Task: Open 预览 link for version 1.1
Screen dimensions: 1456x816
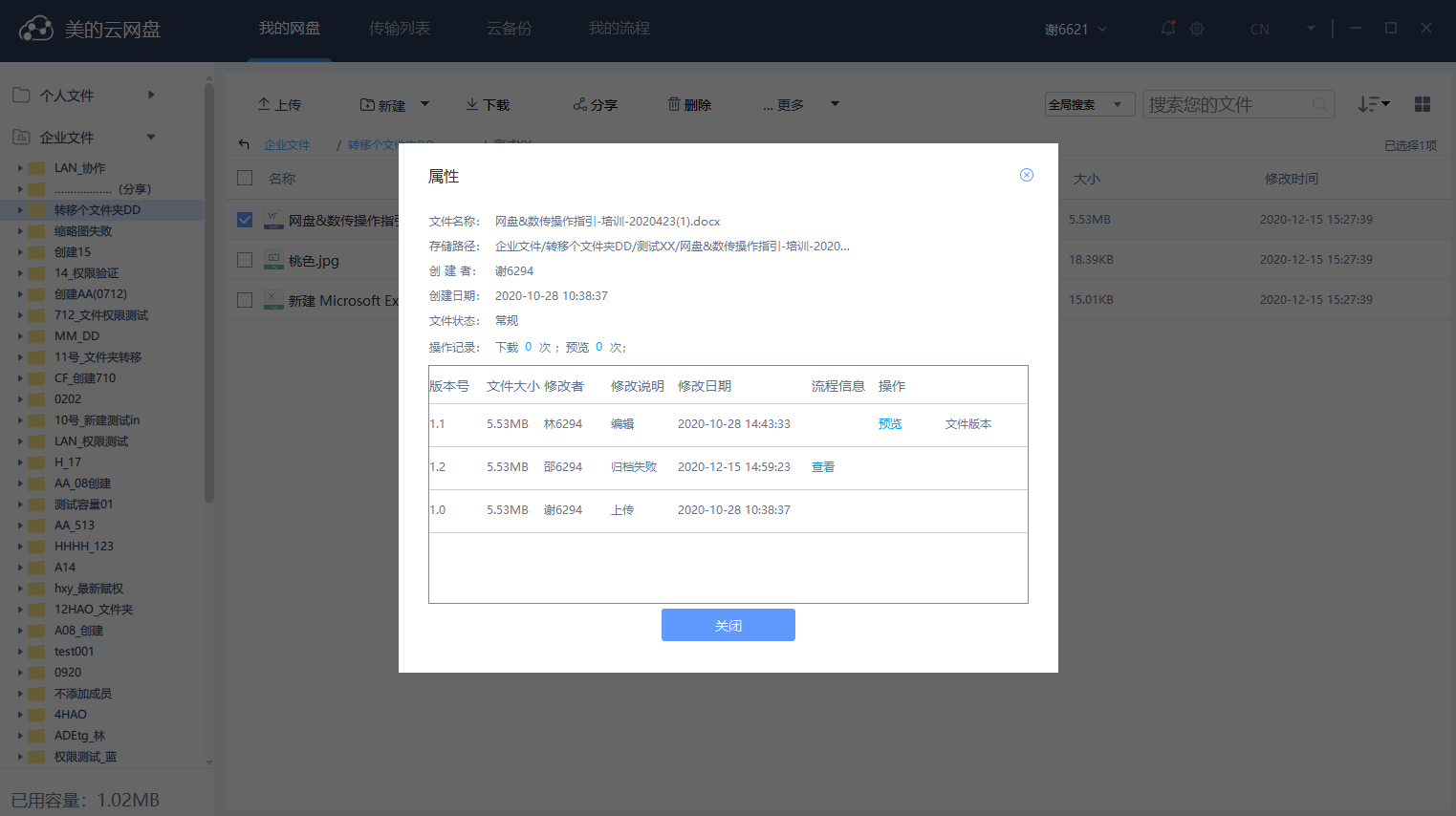Action: [x=889, y=424]
